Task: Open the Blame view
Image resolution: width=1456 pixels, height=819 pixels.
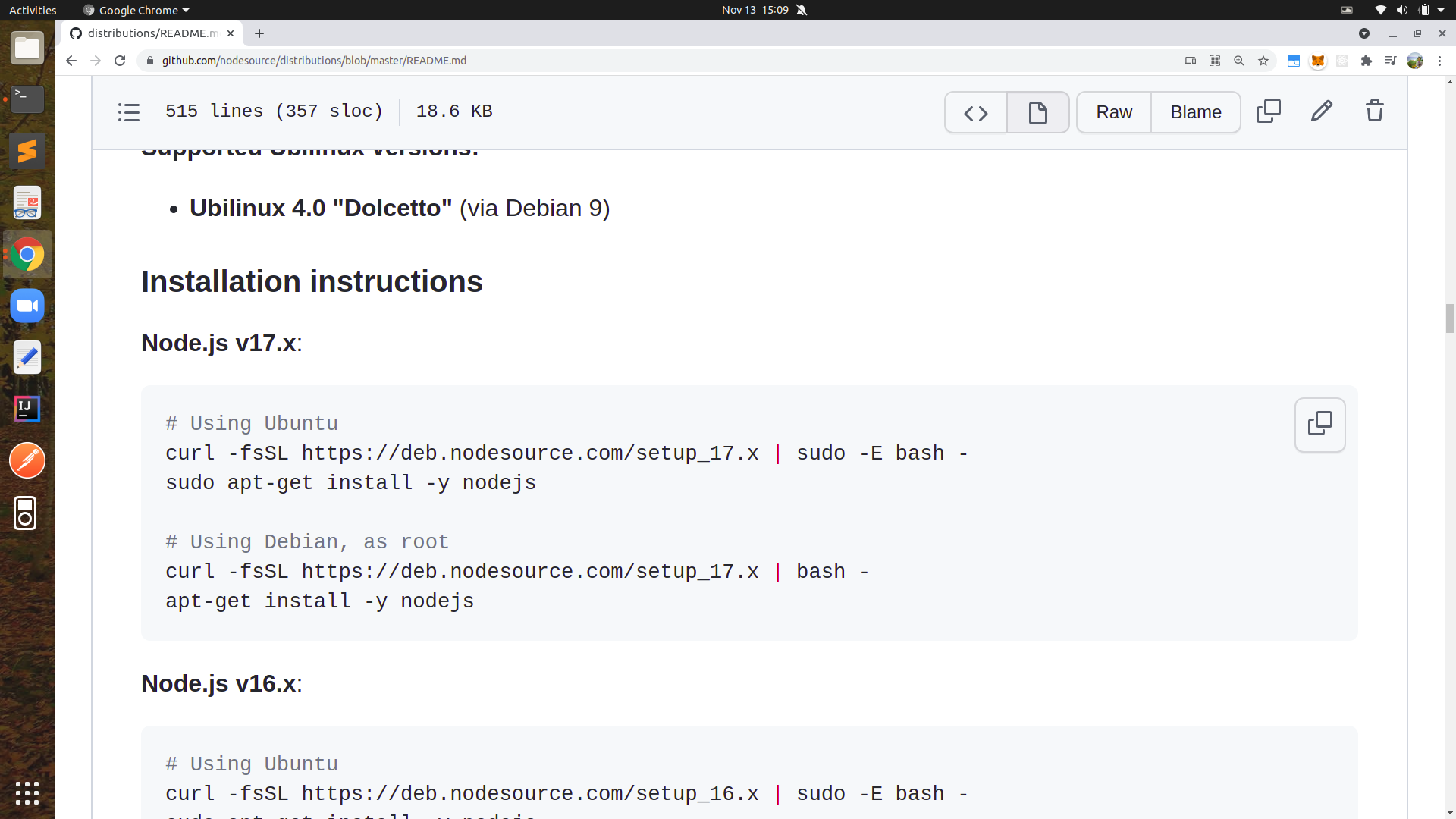Action: click(1195, 112)
